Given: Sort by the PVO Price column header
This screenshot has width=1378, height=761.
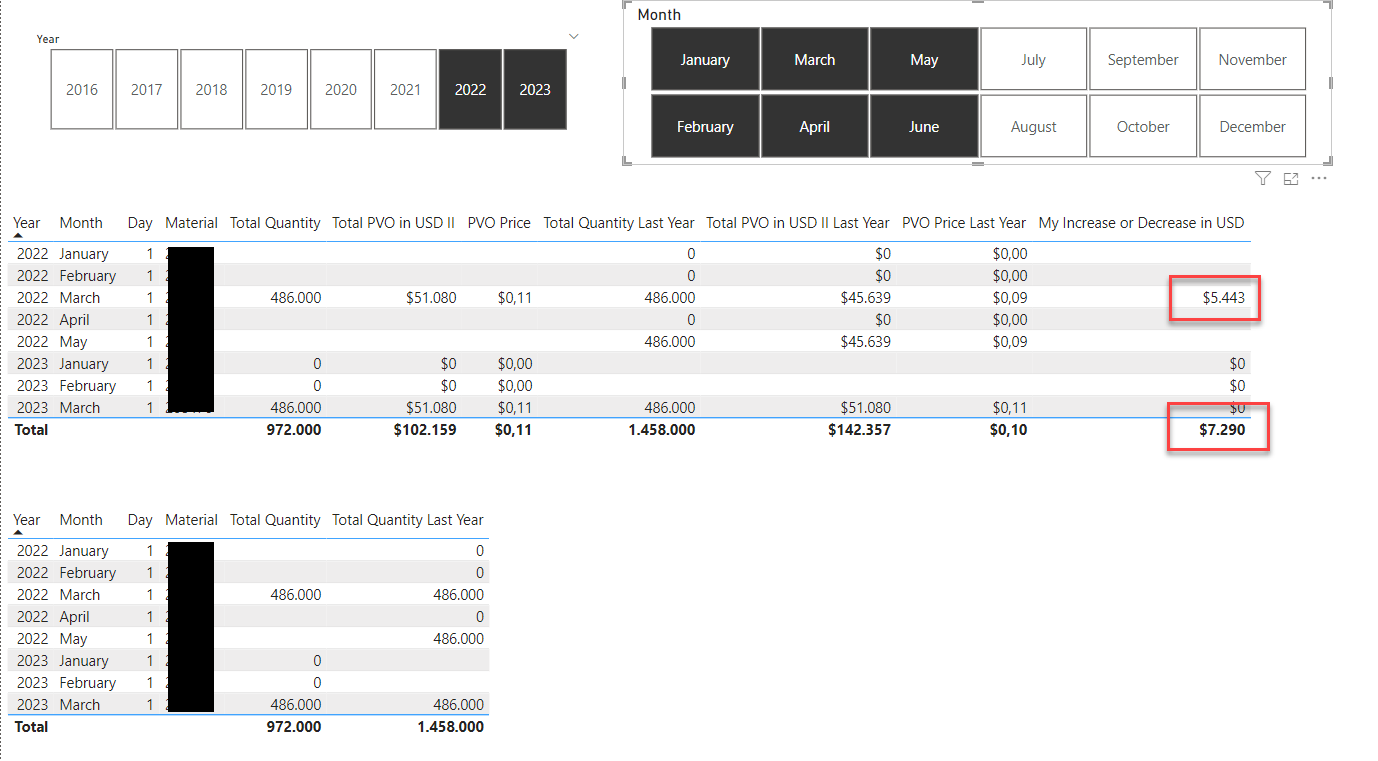Looking at the screenshot, I should [499, 223].
